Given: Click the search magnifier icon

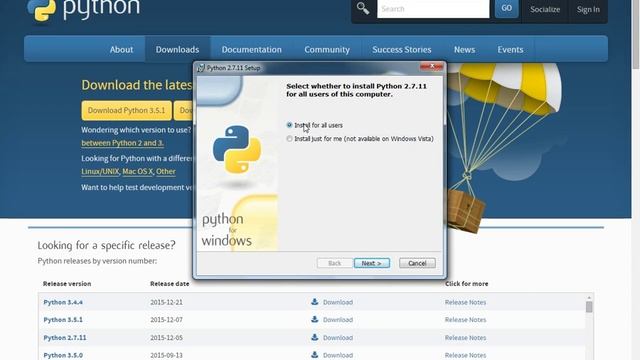Looking at the screenshot, I should (362, 8).
